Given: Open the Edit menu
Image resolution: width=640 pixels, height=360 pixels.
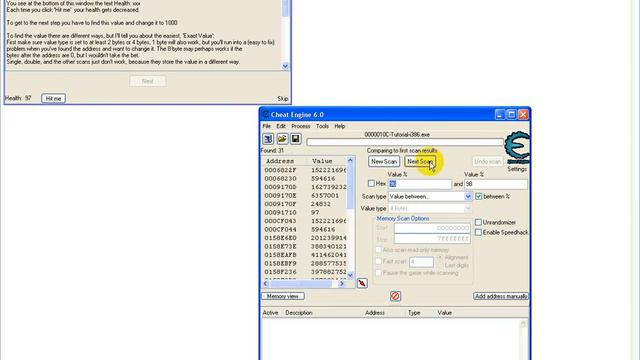Looking at the screenshot, I should (281, 126).
